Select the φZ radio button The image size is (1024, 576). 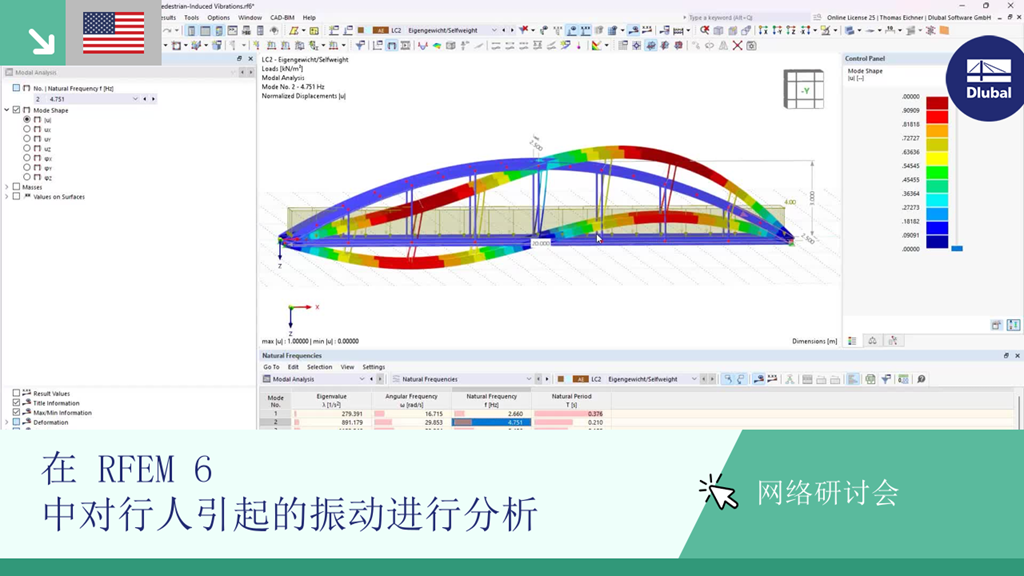(x=27, y=177)
